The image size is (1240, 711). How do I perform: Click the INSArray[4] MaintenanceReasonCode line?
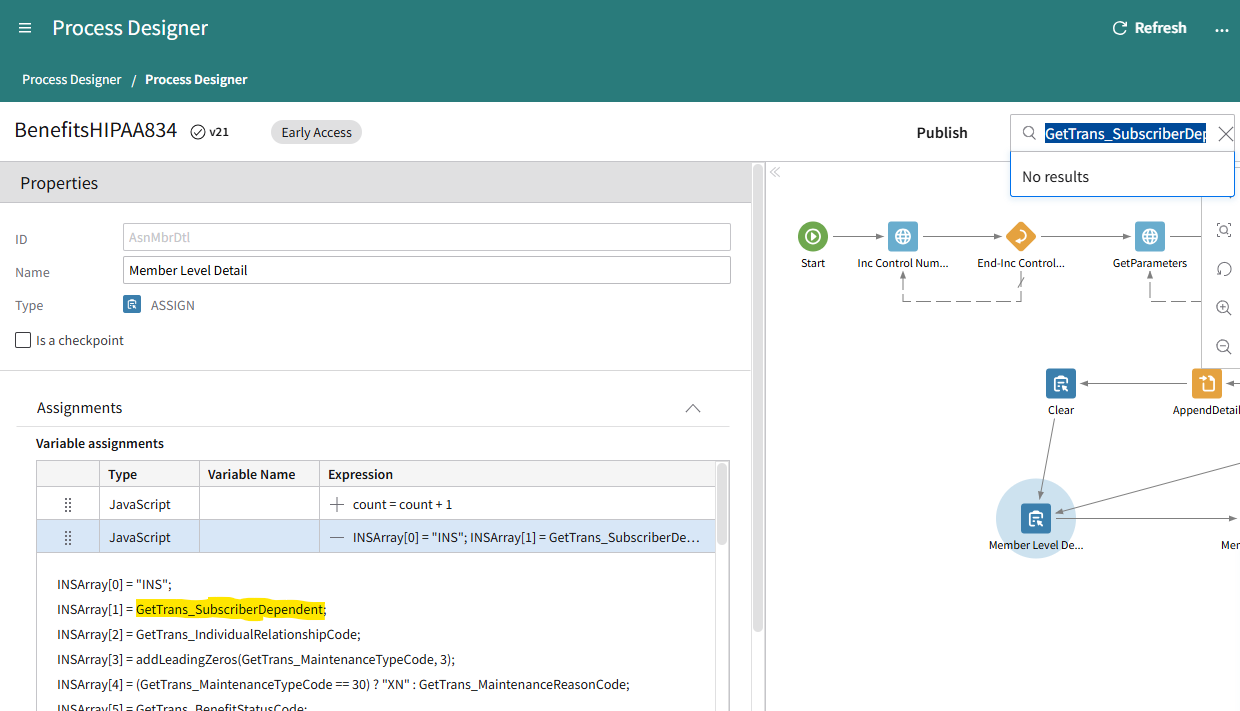point(343,684)
